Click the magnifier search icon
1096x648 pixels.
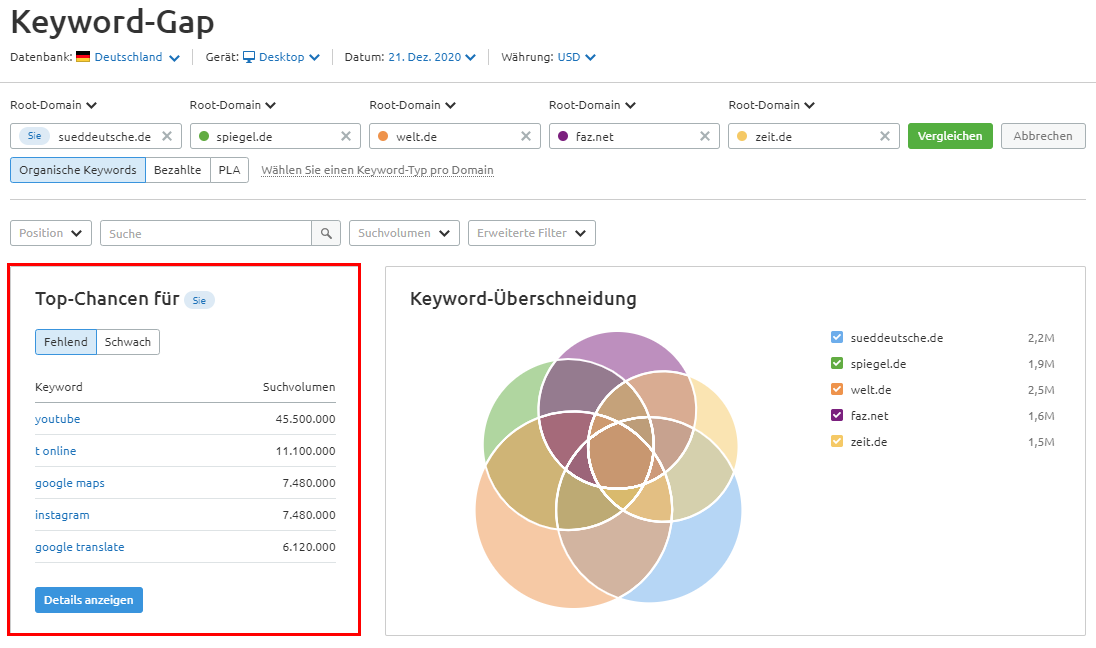tap(326, 233)
